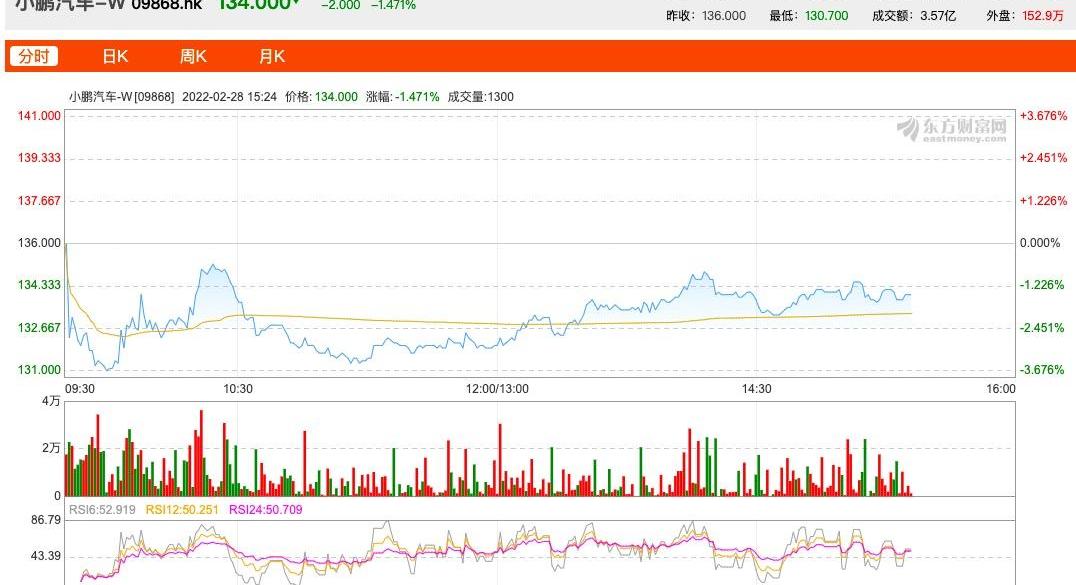Click the tallest volume bar near 10:15
This screenshot has height=585, width=1076.
[x=201, y=453]
